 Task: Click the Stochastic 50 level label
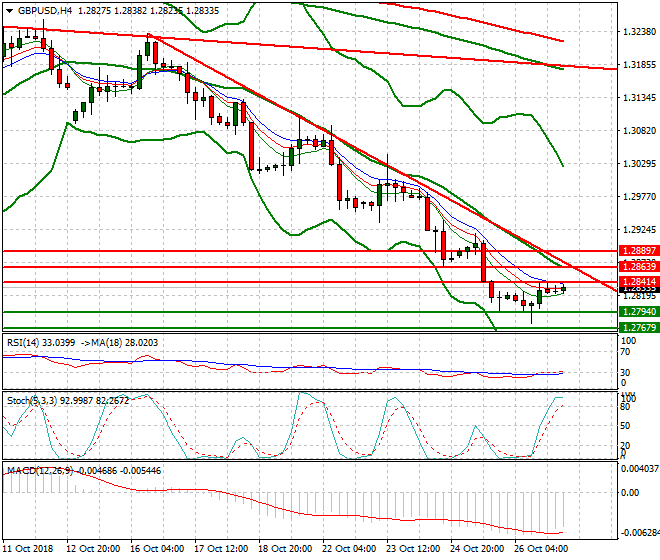[625, 426]
